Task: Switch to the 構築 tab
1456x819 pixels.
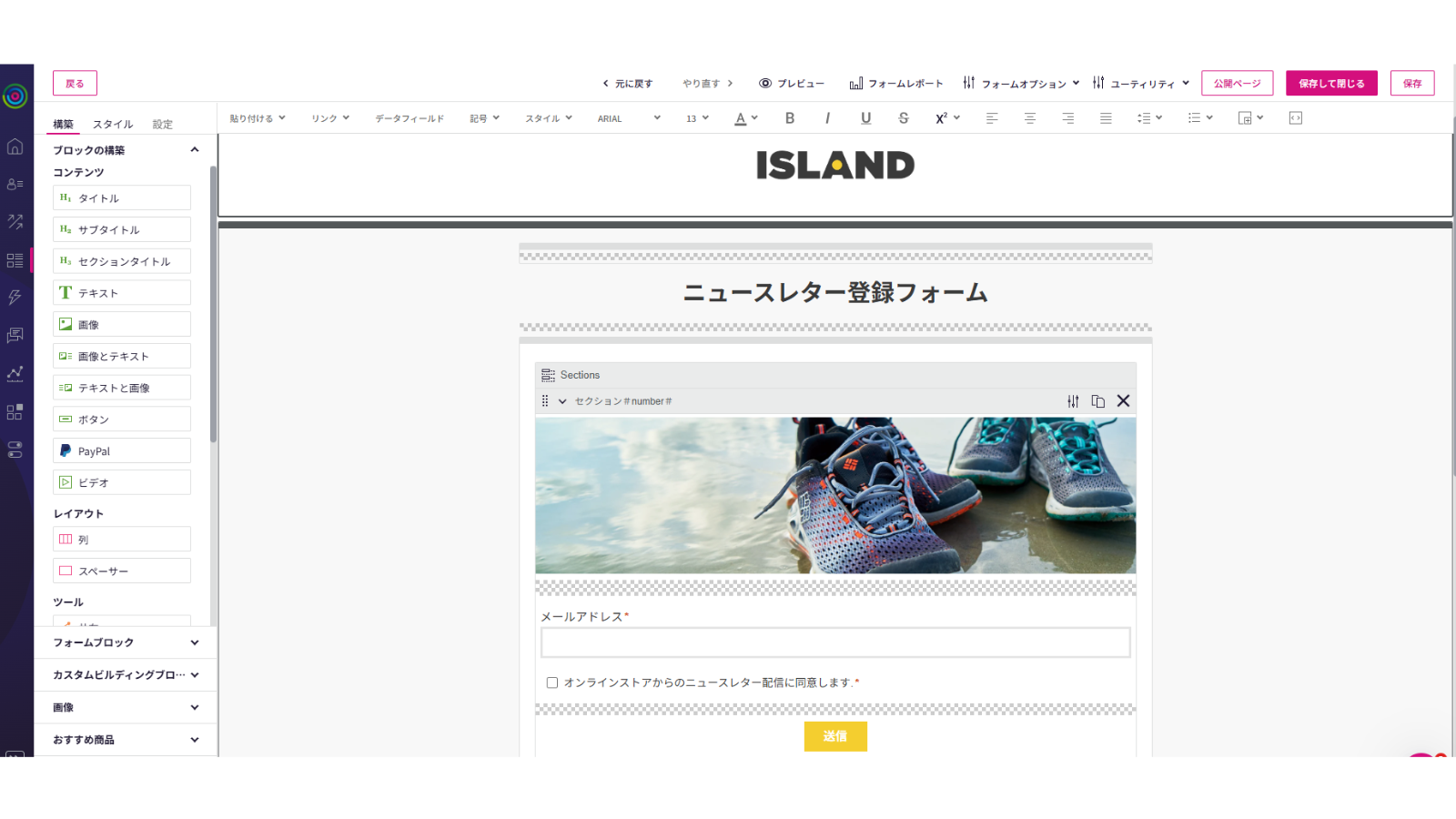Action: point(63,124)
